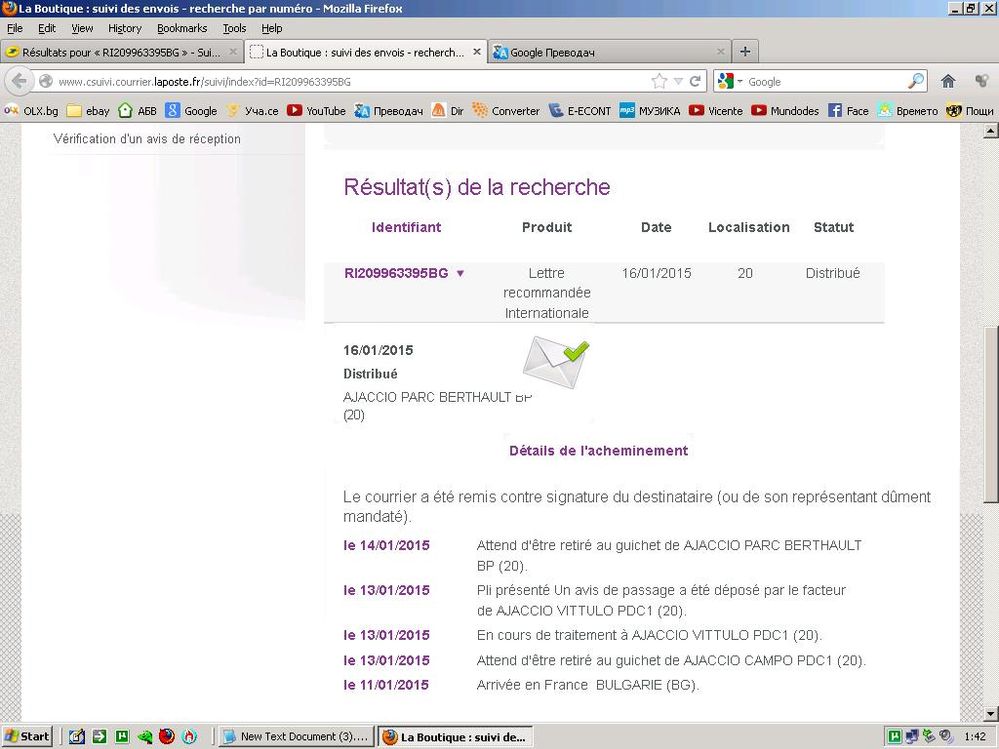The width and height of the screenshot is (999, 749).
Task: Open the Windows Start menu
Action: (27, 736)
